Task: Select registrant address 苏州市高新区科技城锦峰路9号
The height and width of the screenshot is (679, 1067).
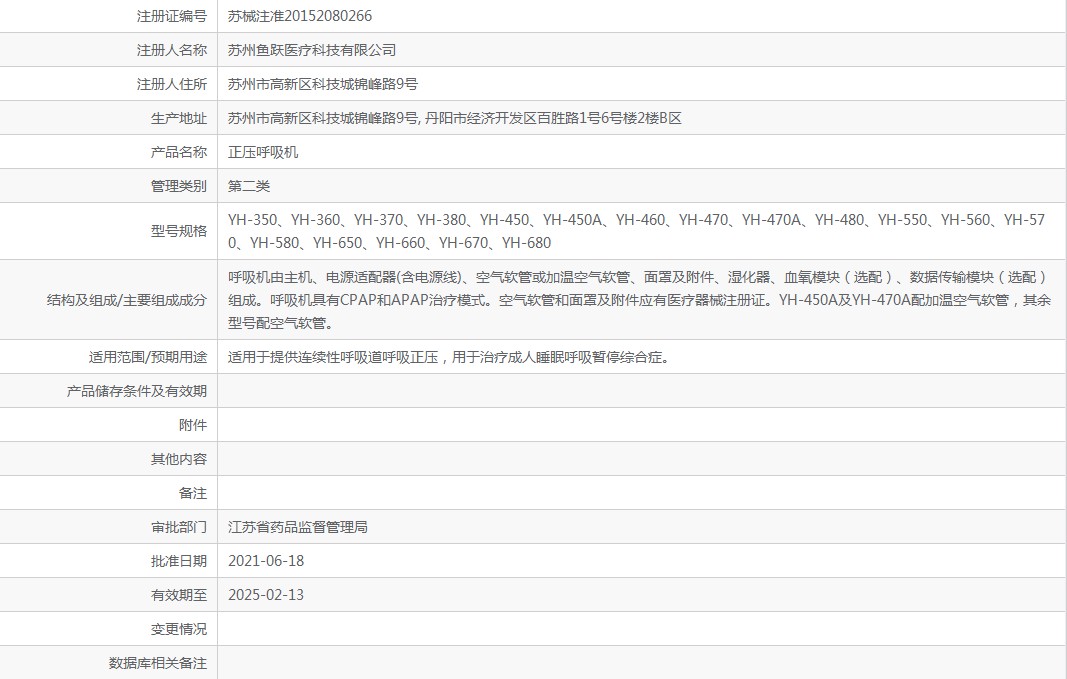Action: (x=323, y=84)
